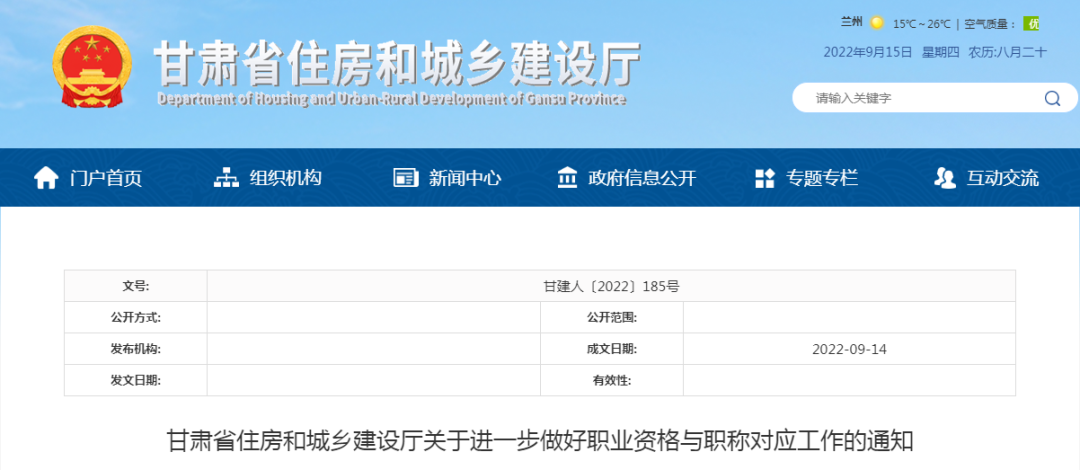Screen dimensions: 1080x470
Task: Click the 星期四 weekday text
Action: click(941, 52)
